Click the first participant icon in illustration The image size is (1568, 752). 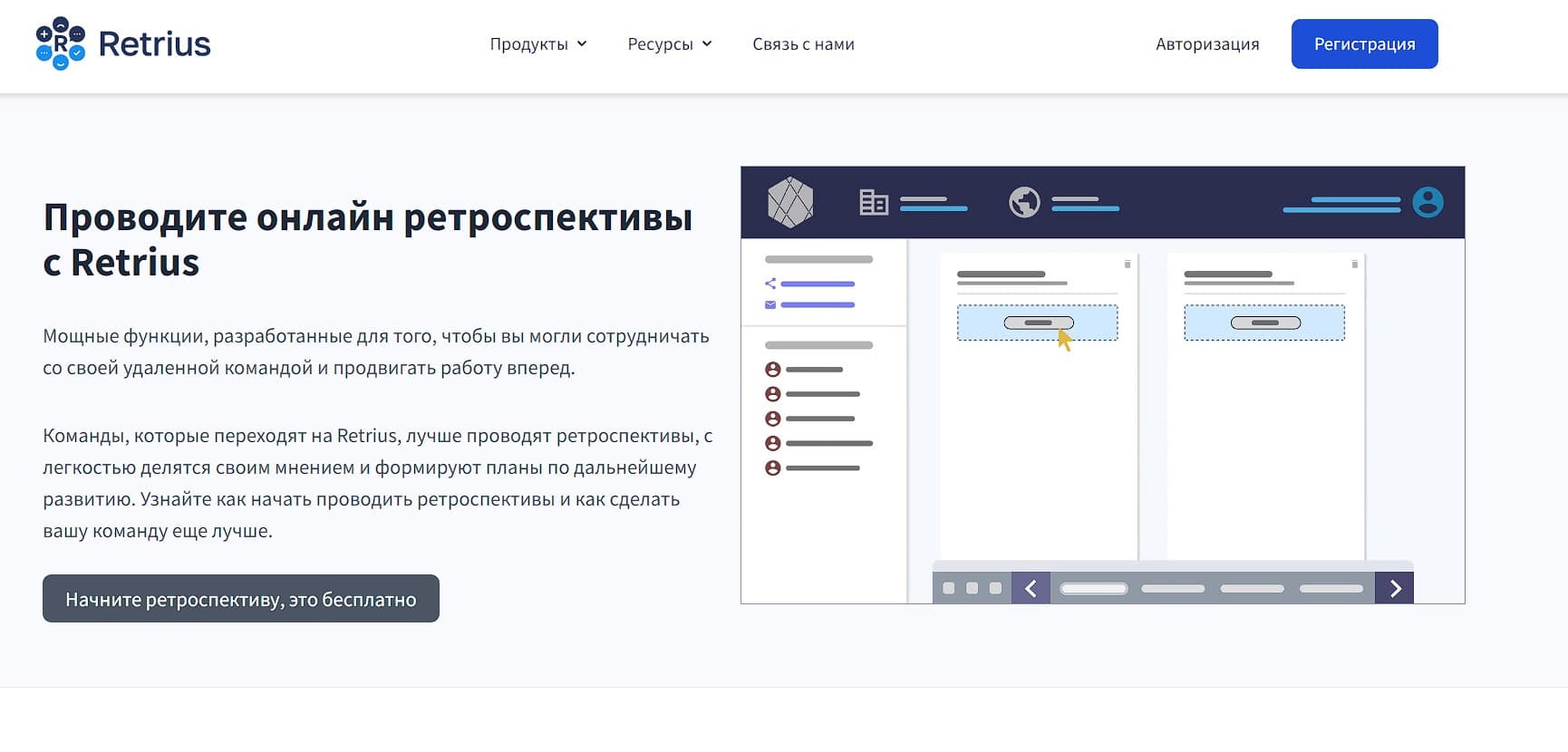pos(773,370)
